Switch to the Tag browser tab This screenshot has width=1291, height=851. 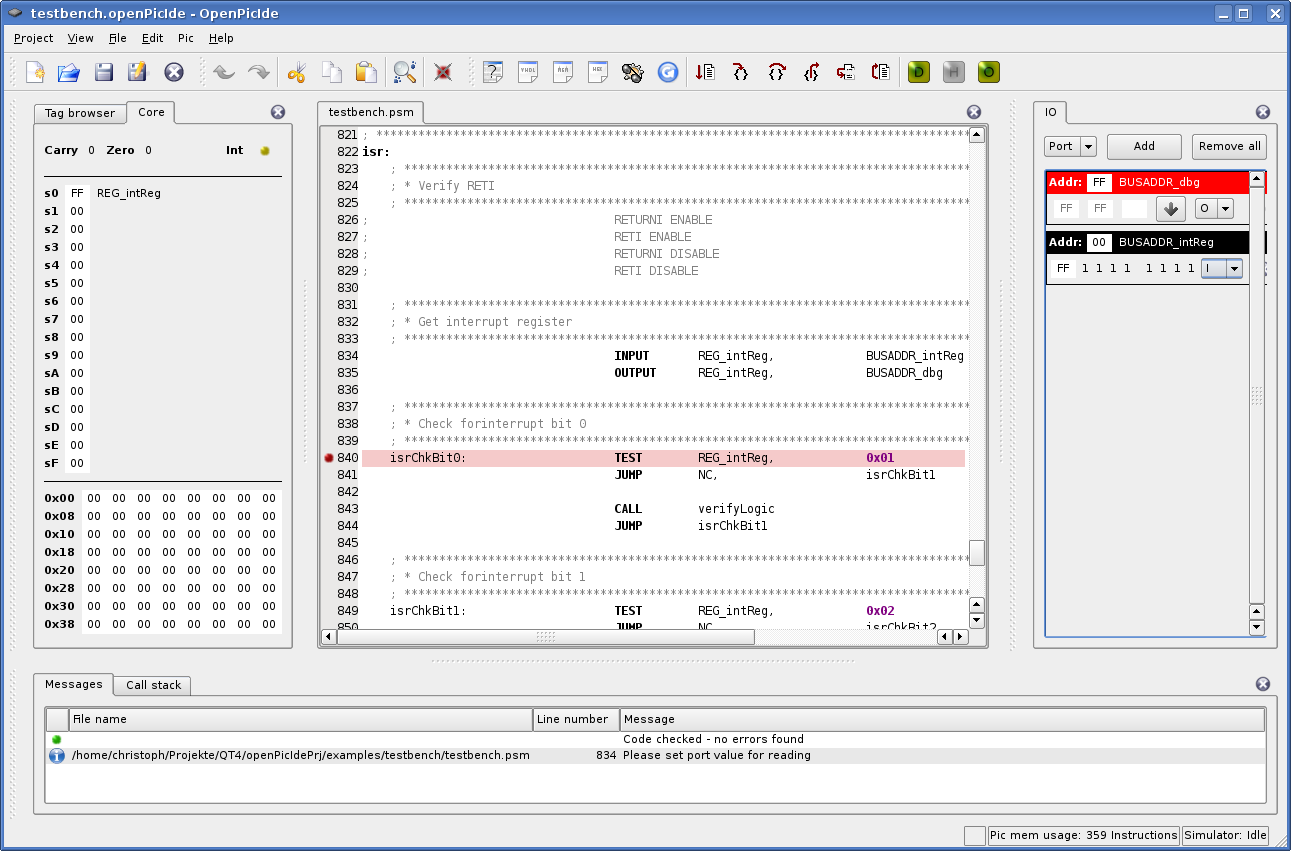[x=80, y=113]
